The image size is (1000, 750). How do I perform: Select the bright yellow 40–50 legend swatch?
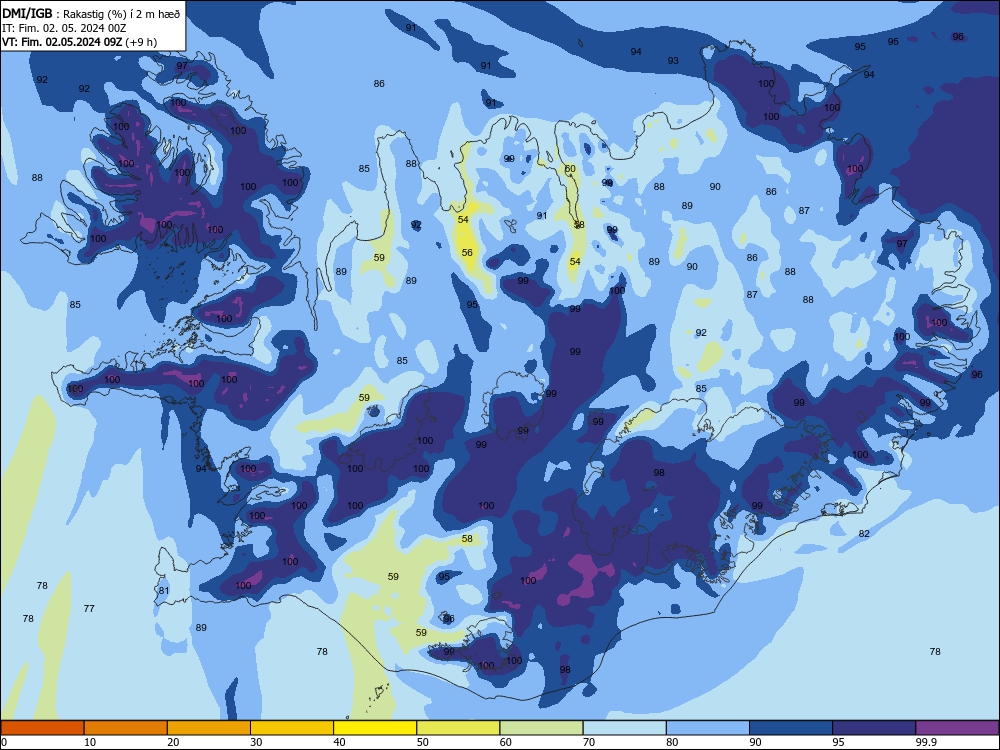(375, 728)
